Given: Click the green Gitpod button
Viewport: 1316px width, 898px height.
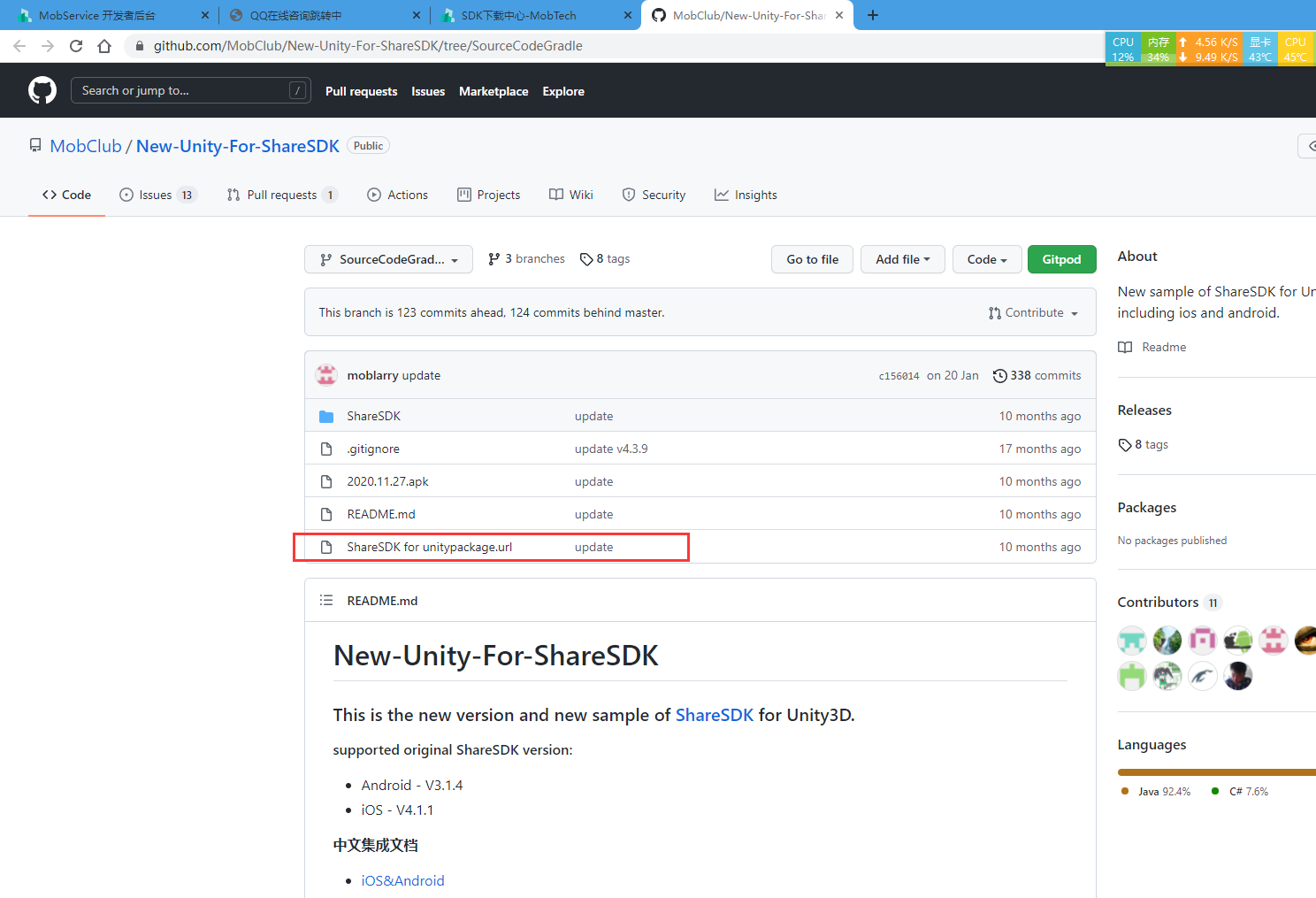Looking at the screenshot, I should (1061, 259).
